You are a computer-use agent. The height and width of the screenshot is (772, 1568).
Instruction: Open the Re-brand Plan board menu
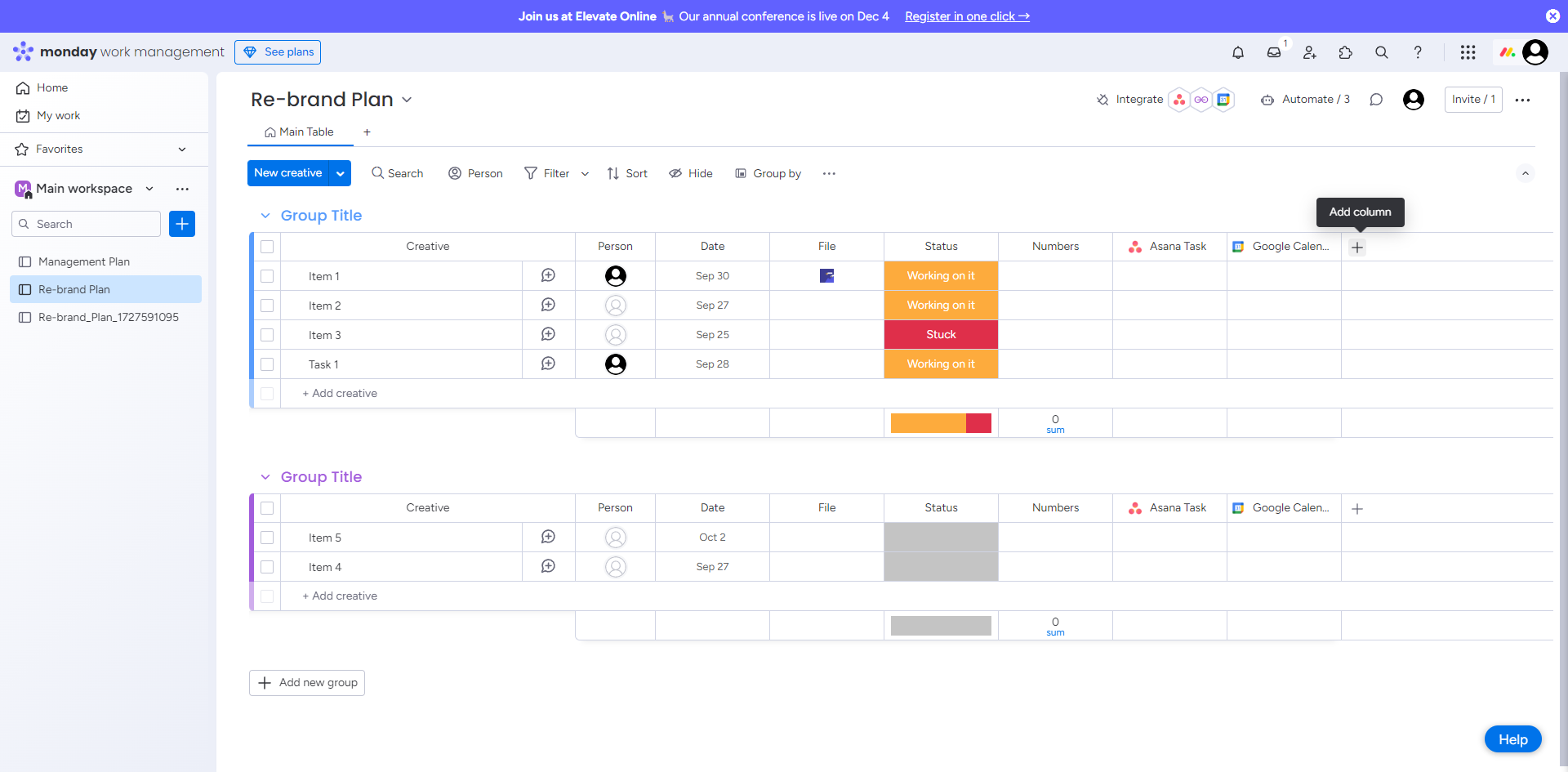coord(408,99)
